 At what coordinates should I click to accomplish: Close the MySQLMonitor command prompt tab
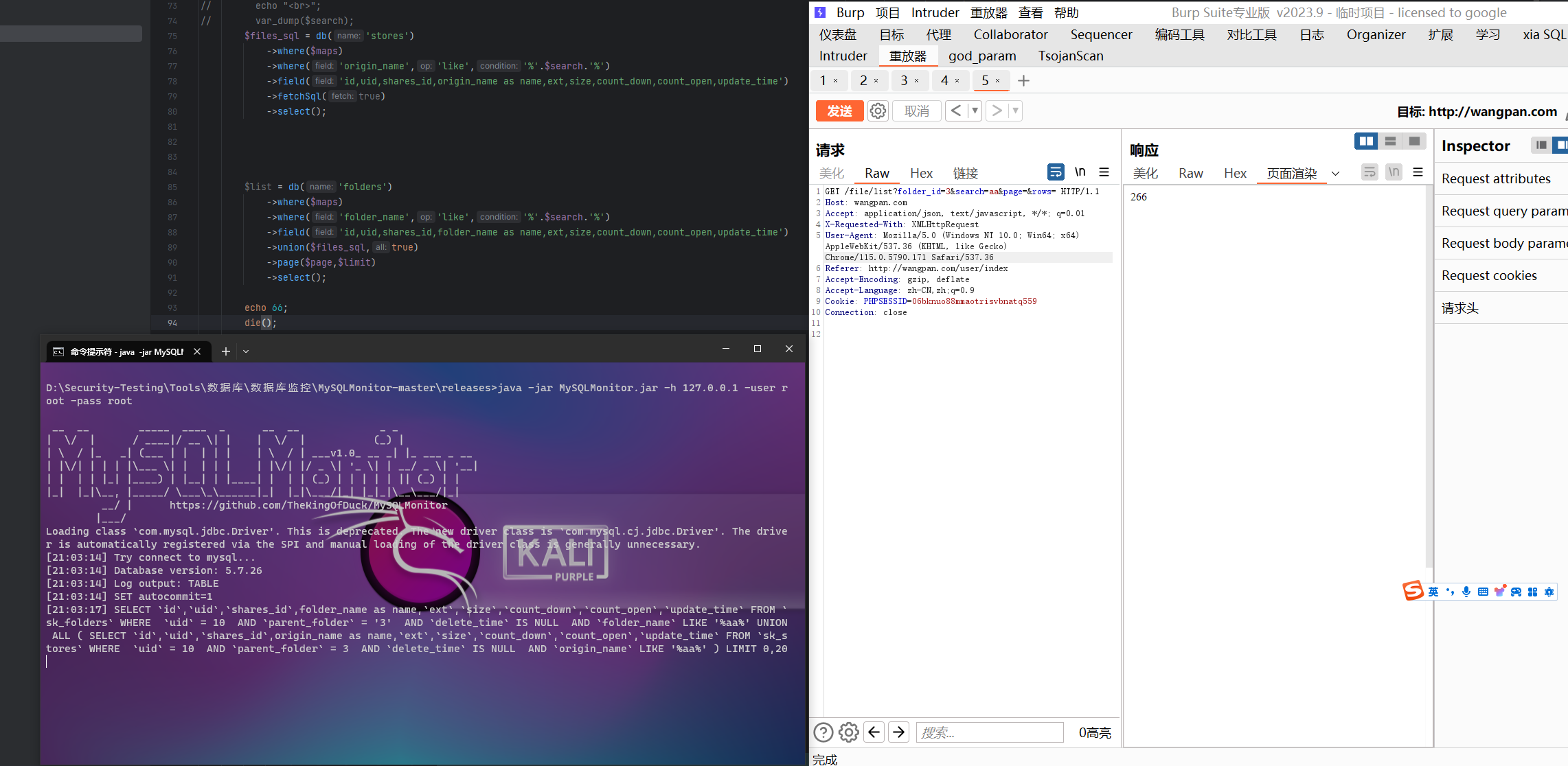197,351
